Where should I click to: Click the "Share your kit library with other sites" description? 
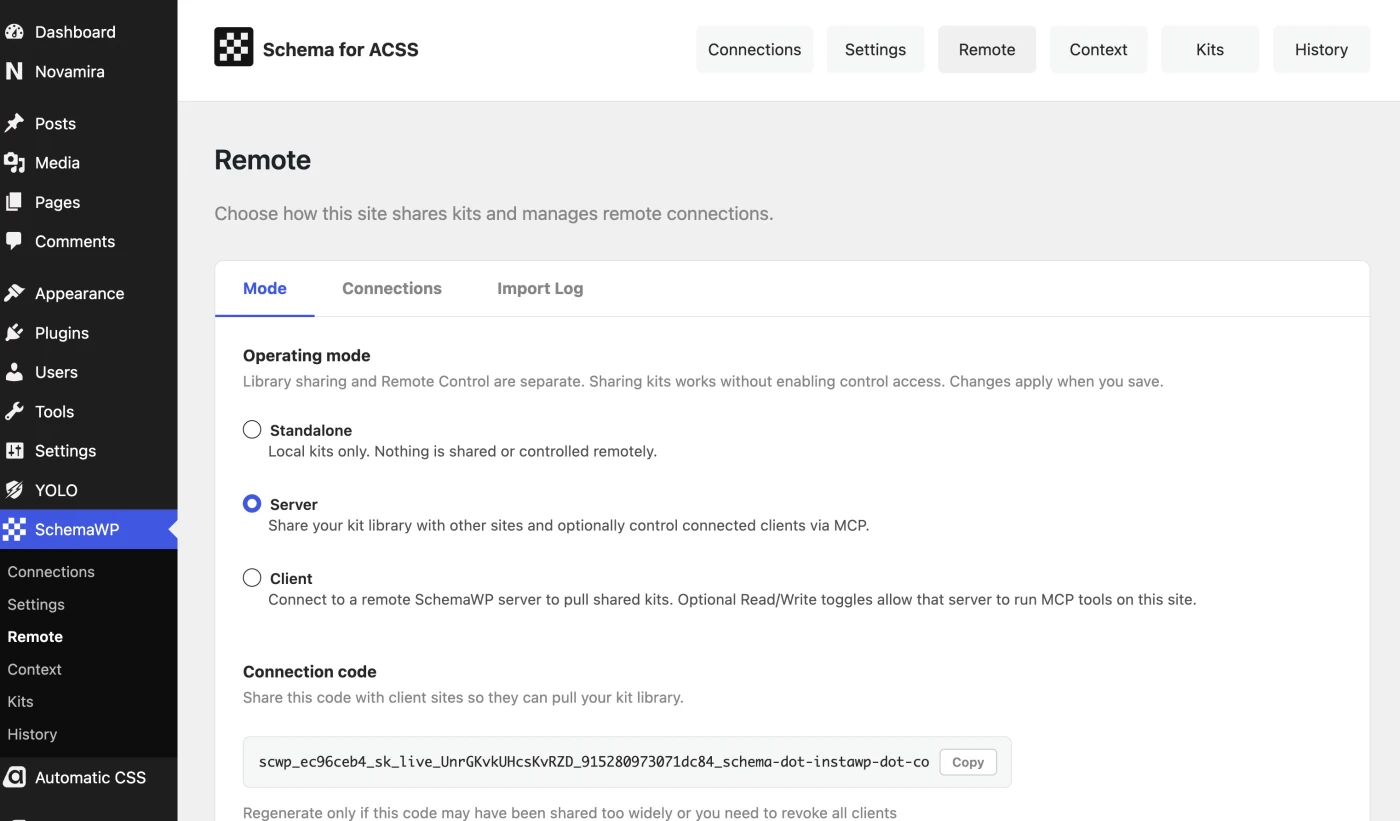click(x=569, y=525)
